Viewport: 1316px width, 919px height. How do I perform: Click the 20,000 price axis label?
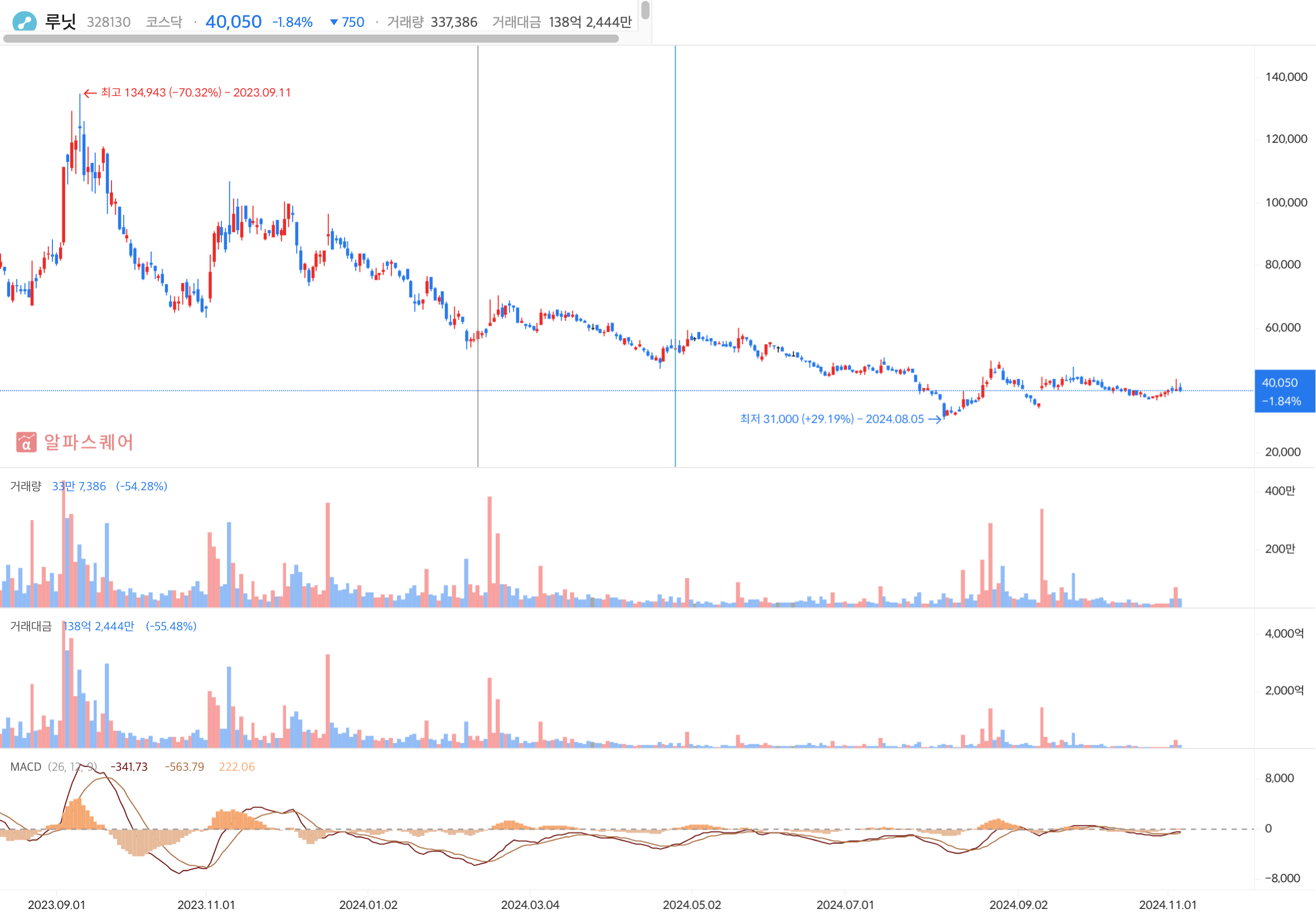1283,452
